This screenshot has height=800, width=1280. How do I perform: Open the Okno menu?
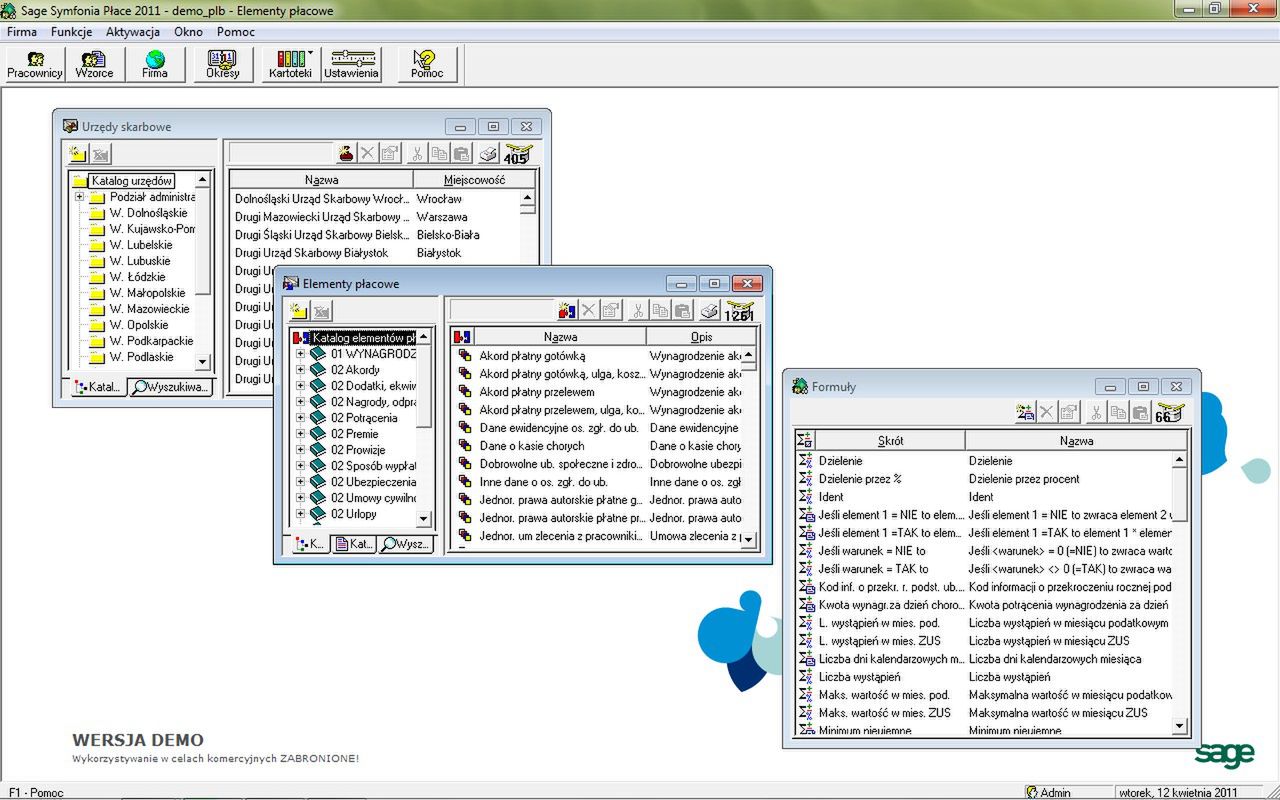(x=188, y=32)
